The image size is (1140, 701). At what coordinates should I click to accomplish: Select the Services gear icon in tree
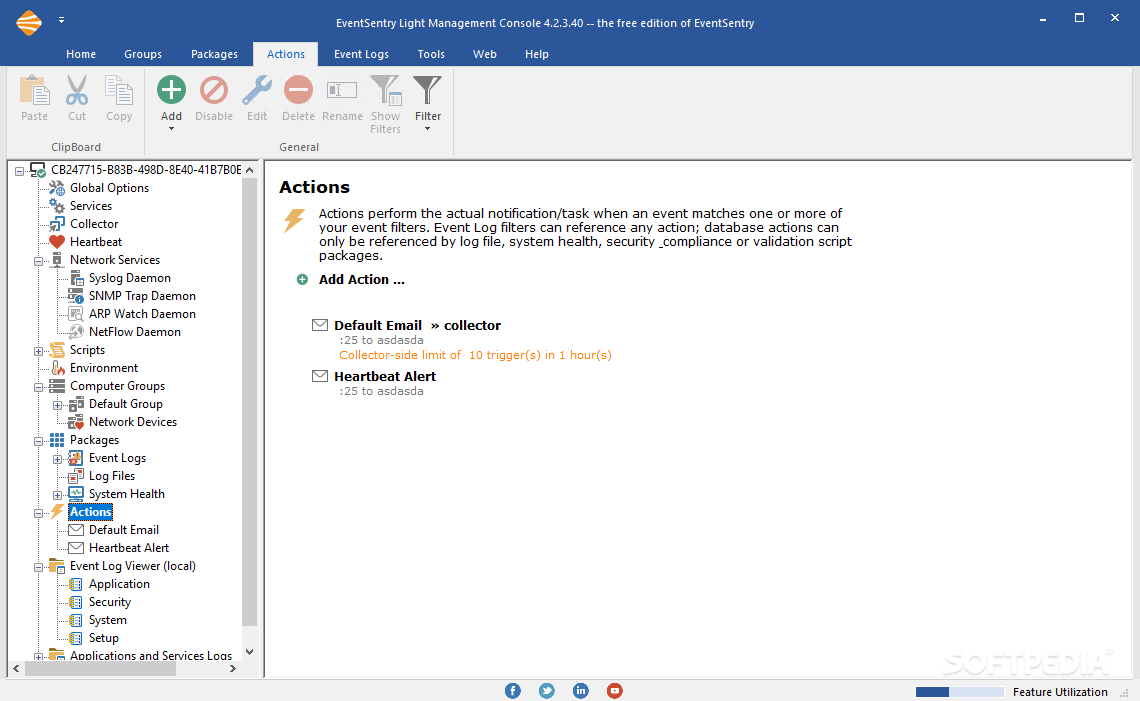[x=57, y=206]
